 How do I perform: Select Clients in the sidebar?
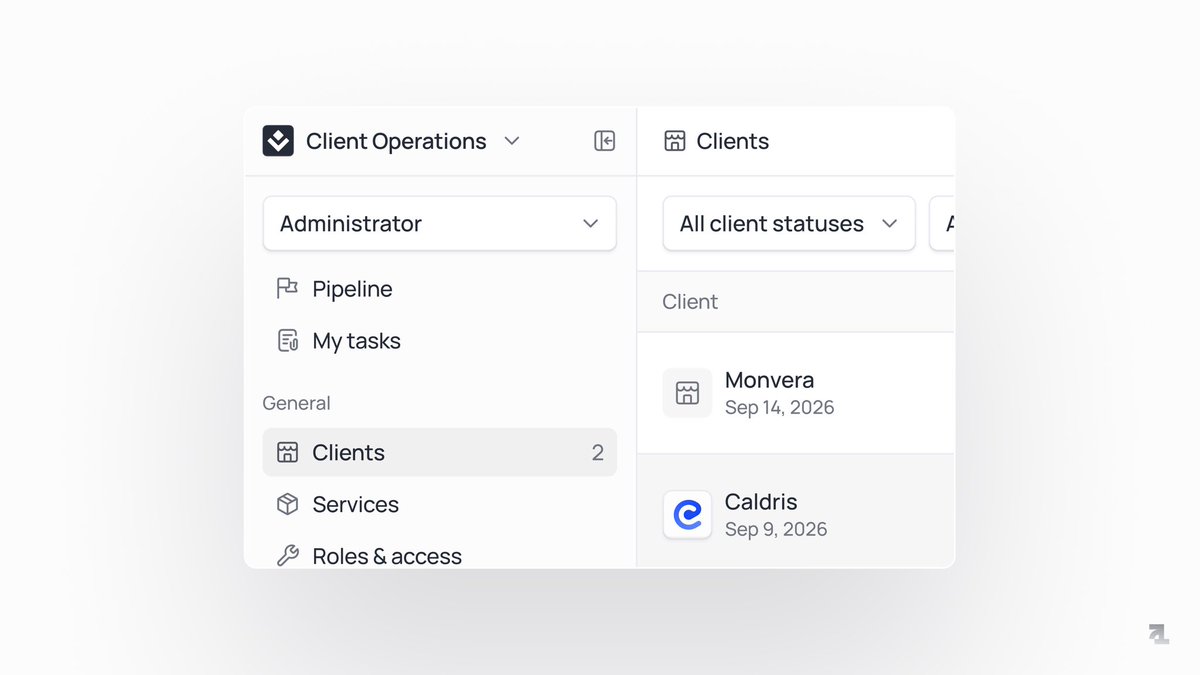440,452
